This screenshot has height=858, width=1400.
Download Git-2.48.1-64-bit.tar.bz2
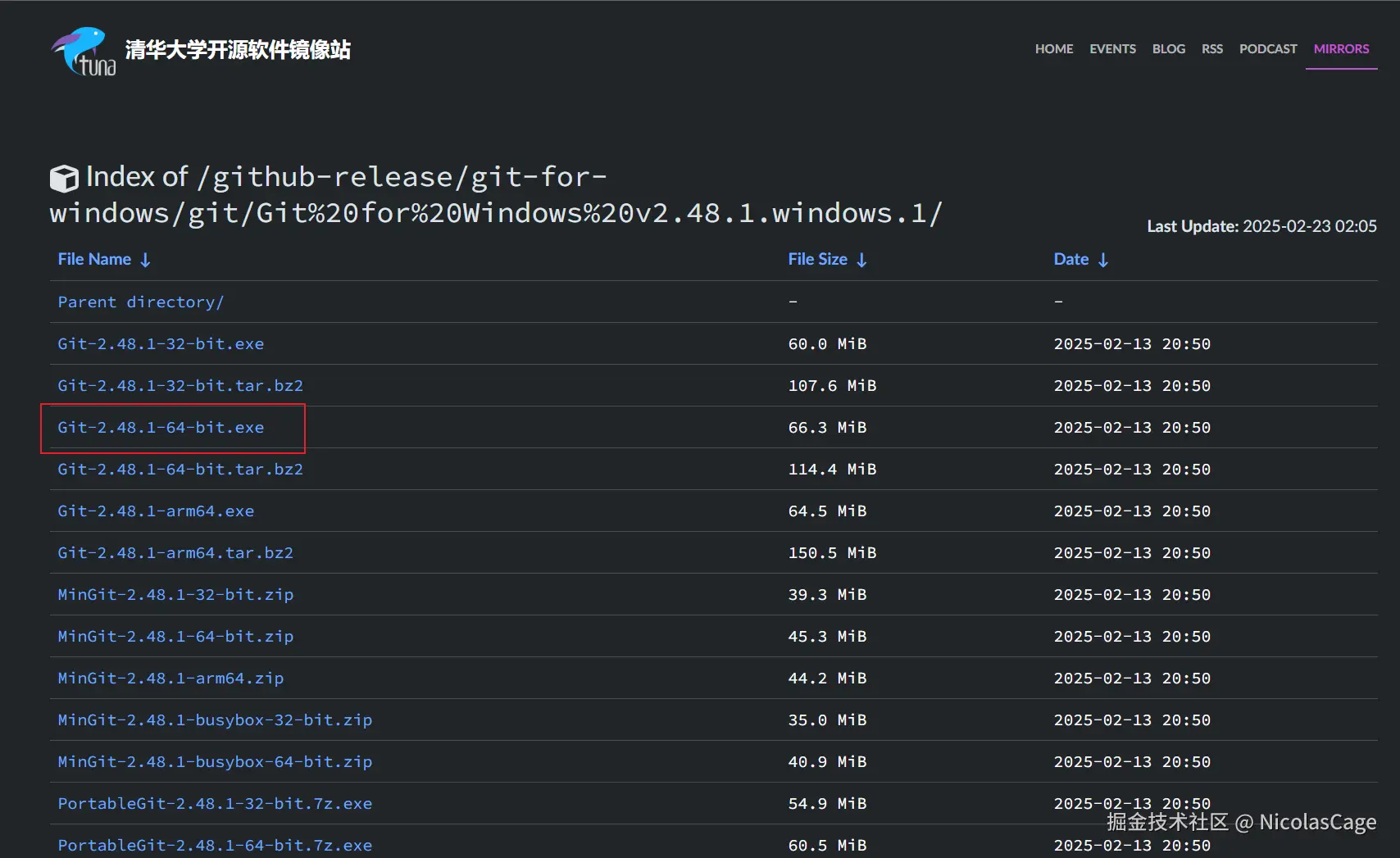(180, 470)
